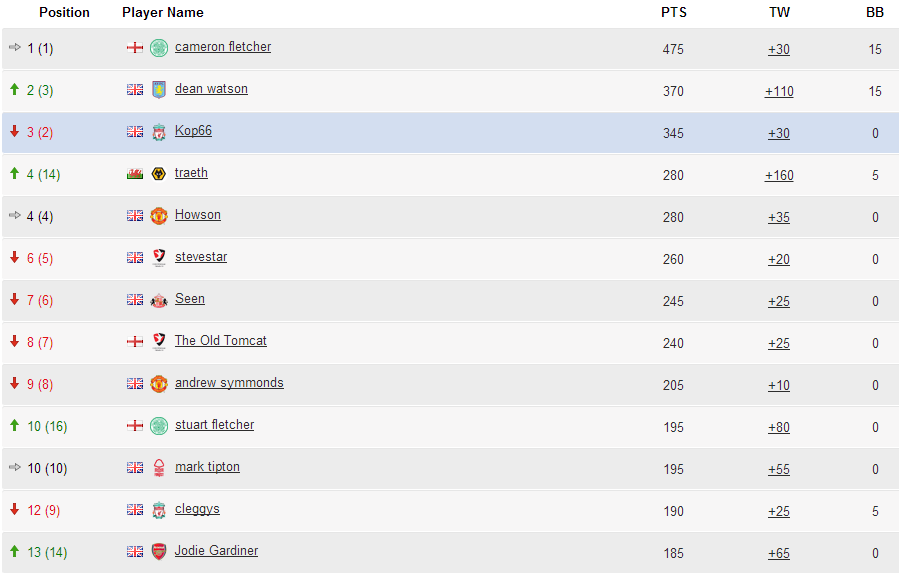Click Celtic club badge beside cameron fletcher

[159, 48]
